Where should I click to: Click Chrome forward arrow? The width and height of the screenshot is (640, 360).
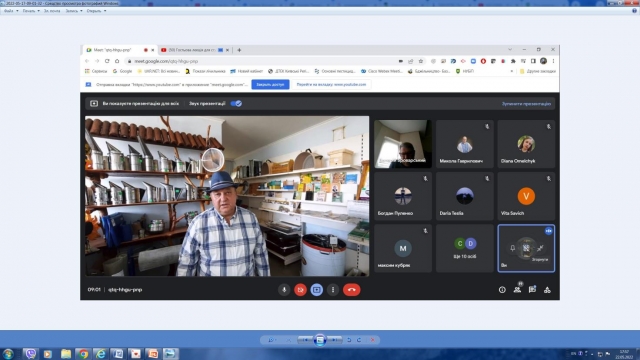pyautogui.click(x=97, y=61)
